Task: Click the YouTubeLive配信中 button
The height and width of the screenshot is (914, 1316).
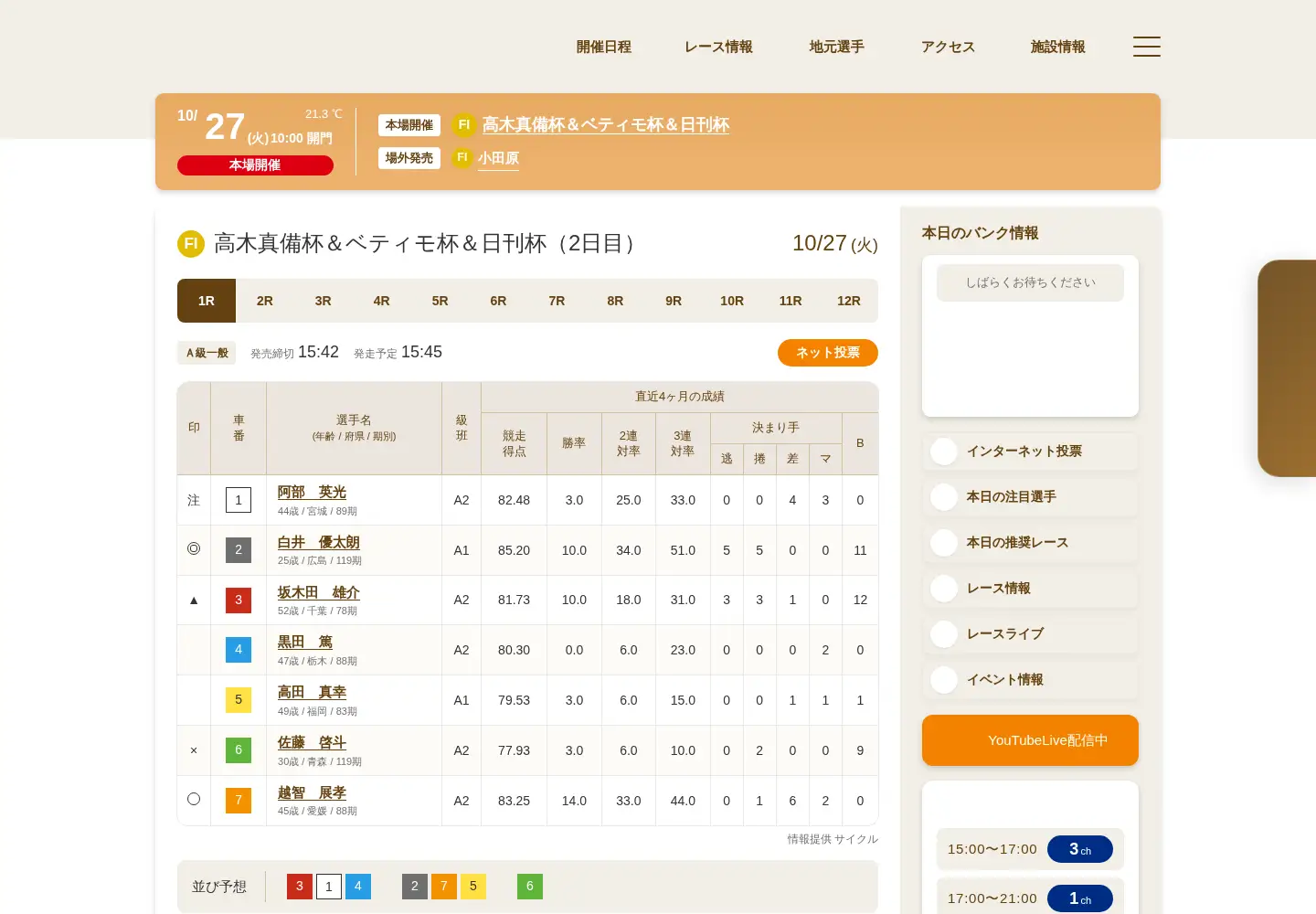Action: [x=1030, y=740]
